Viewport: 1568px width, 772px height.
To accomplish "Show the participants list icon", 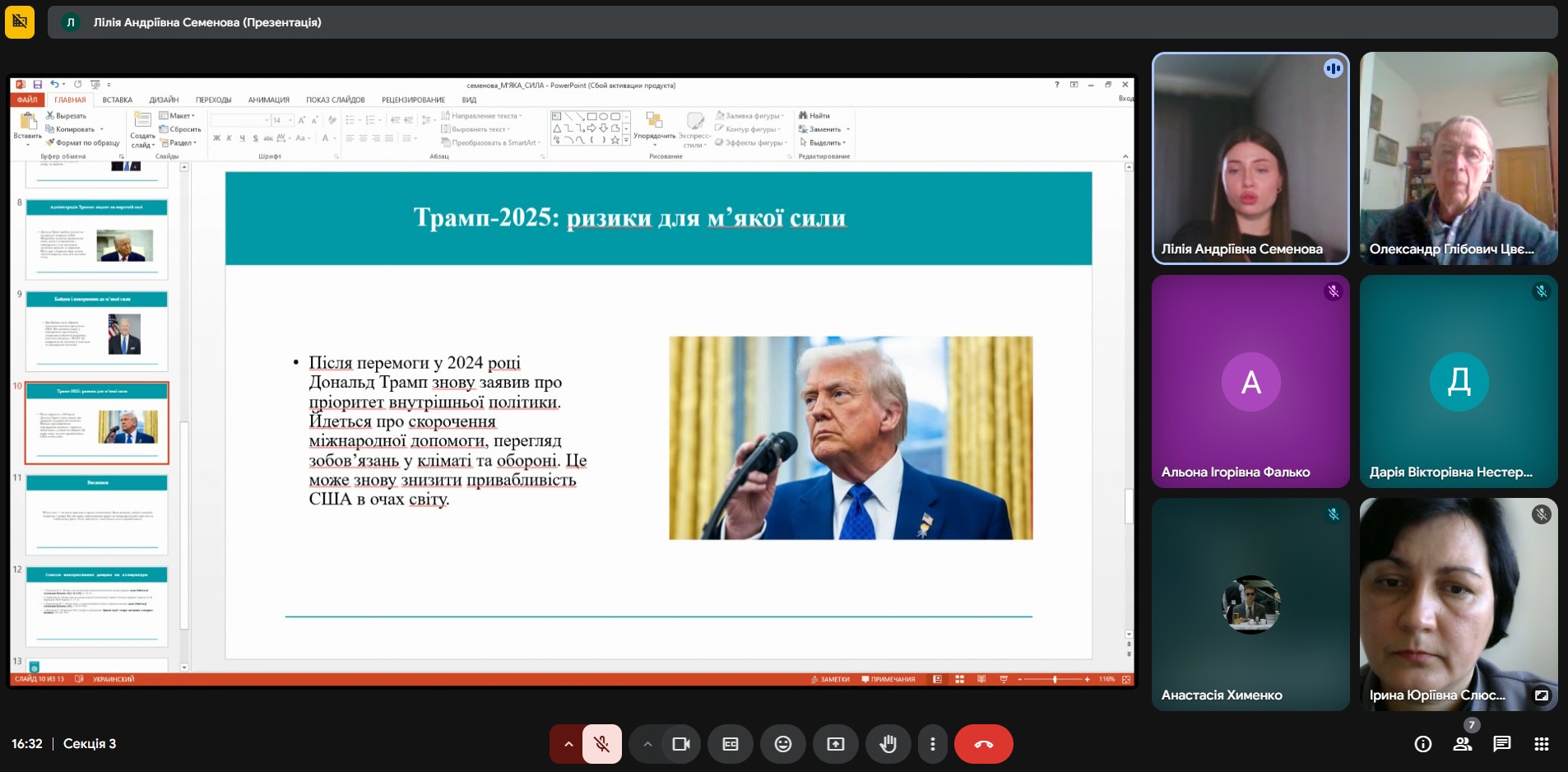I will (x=1462, y=744).
